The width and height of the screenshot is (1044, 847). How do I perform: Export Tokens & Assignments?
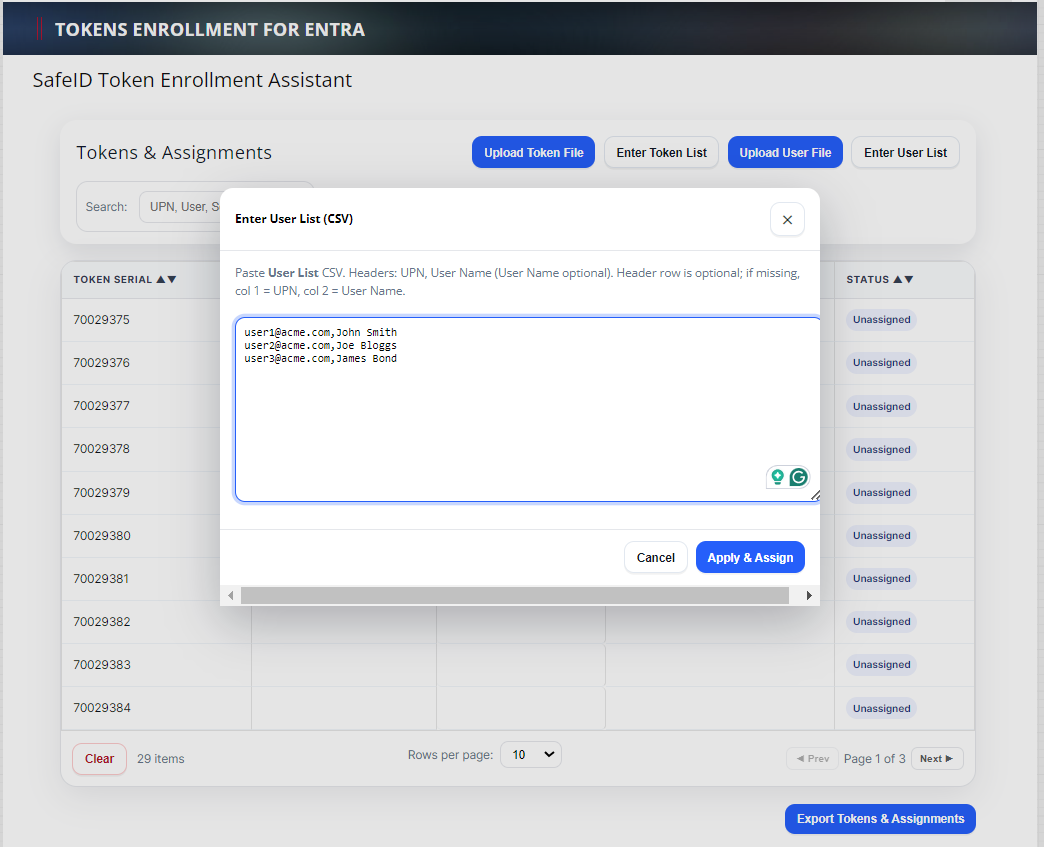point(880,819)
